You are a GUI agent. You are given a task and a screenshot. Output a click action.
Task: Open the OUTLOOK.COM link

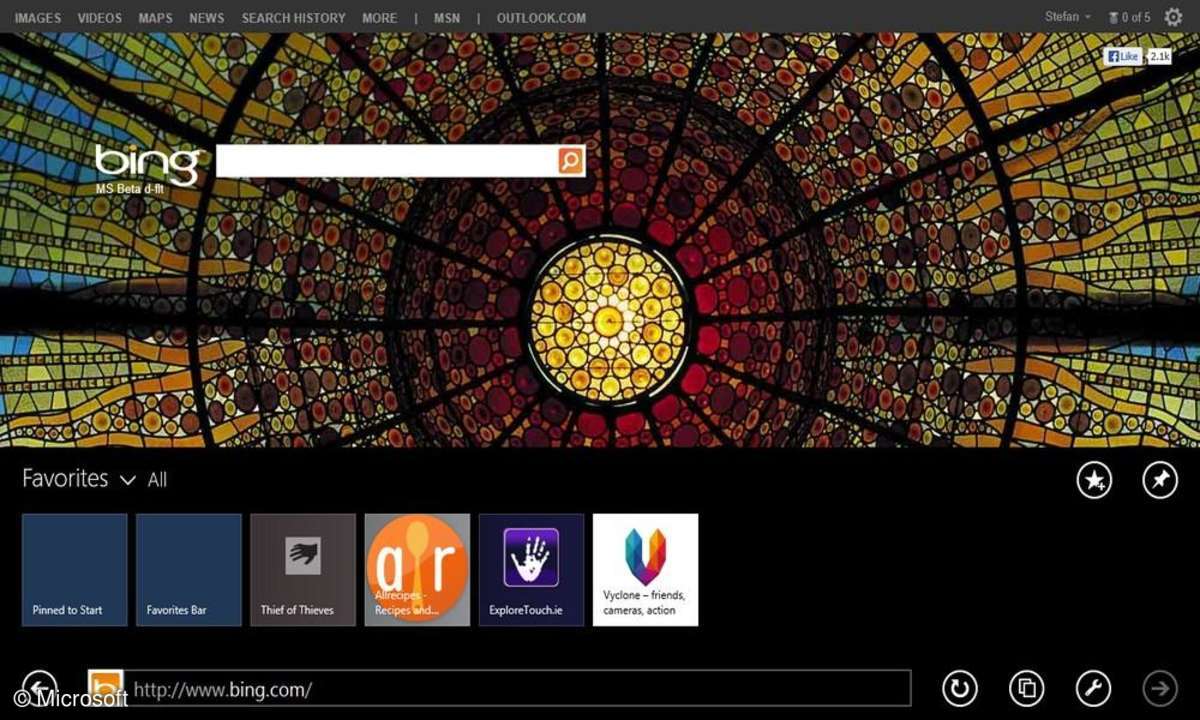pyautogui.click(x=541, y=18)
